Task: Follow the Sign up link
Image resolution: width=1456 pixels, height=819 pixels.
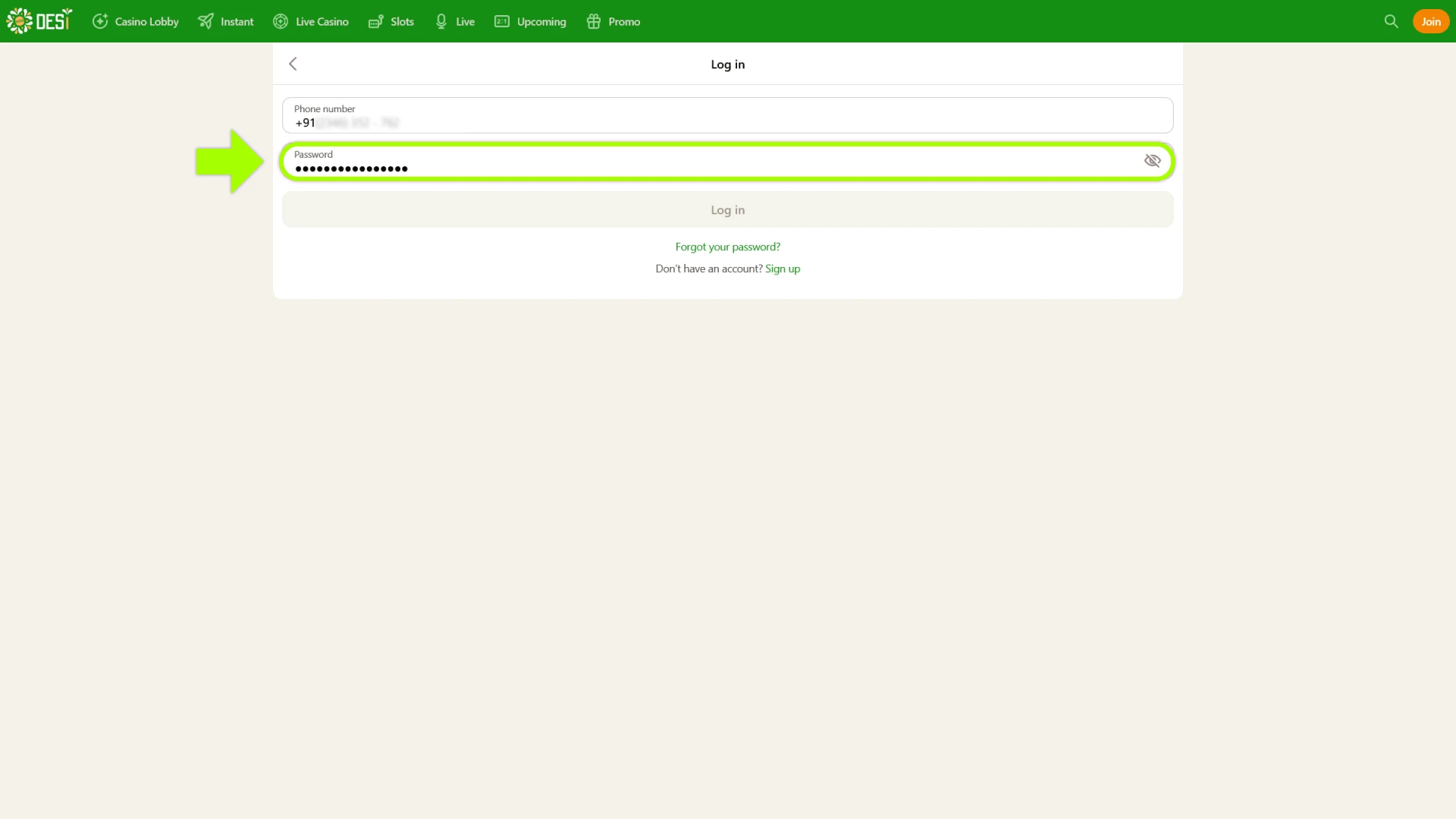Action: [x=782, y=268]
